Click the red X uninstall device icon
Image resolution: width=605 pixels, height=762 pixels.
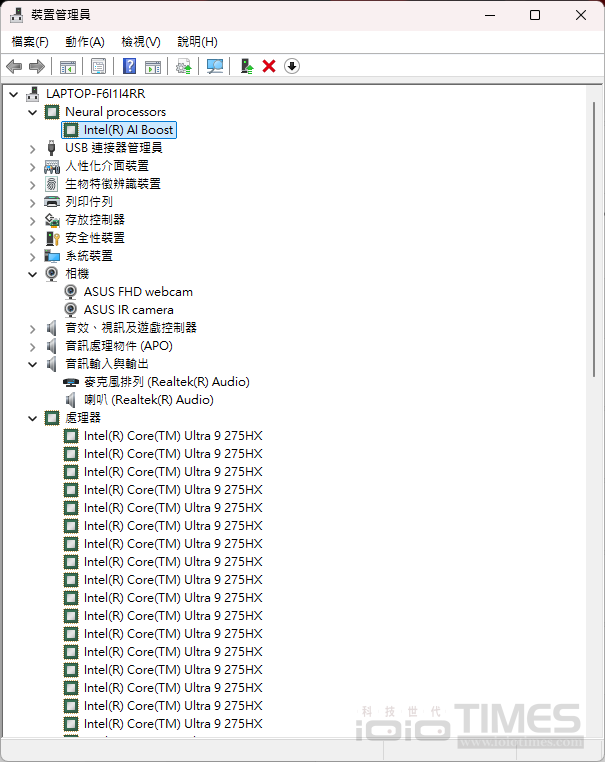[x=269, y=66]
